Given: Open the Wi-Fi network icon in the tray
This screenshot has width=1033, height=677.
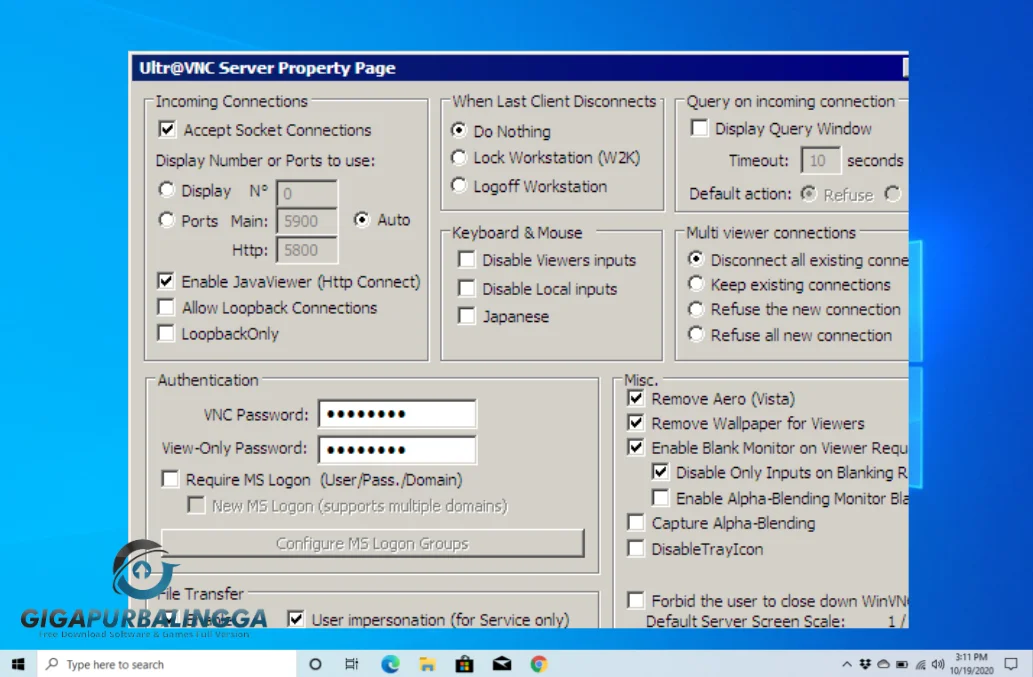Looking at the screenshot, I should pos(920,663).
